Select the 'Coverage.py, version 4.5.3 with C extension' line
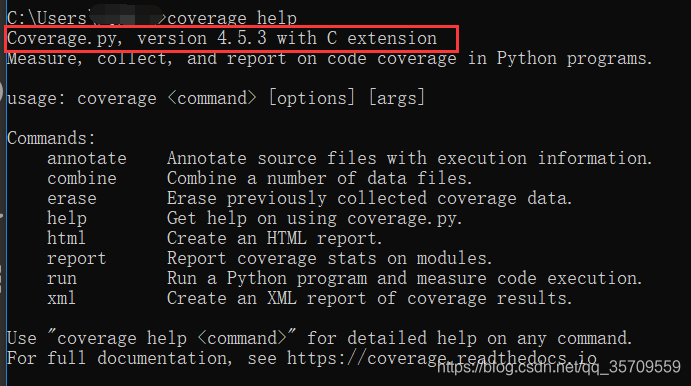This screenshot has height=386, width=691. (222, 39)
